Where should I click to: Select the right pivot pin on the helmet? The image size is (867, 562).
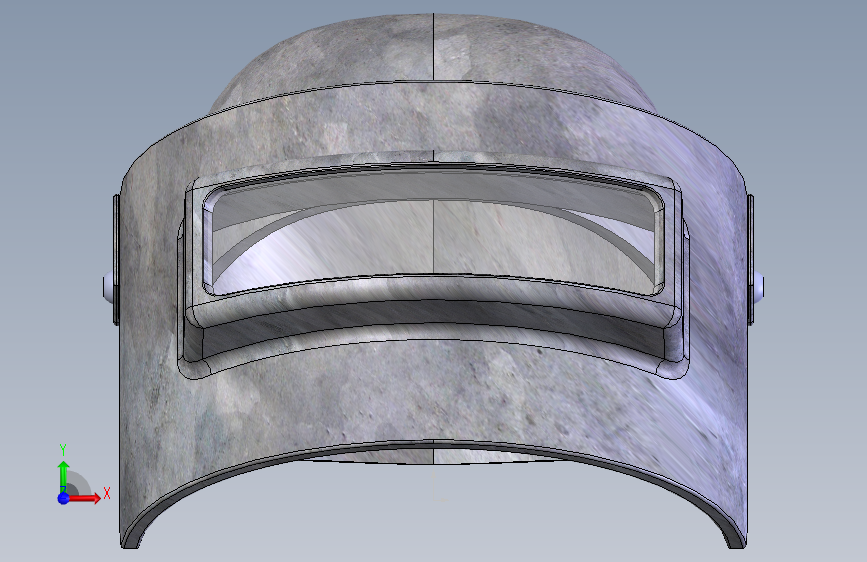click(x=759, y=288)
